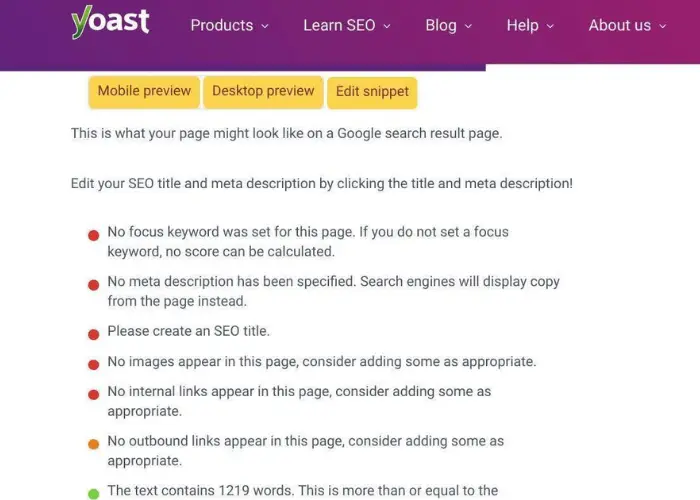
Task: Click the Yoast logo
Action: coord(110,22)
